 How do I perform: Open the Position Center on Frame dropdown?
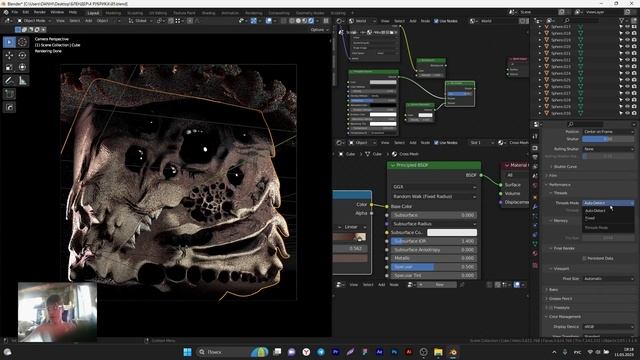click(608, 131)
